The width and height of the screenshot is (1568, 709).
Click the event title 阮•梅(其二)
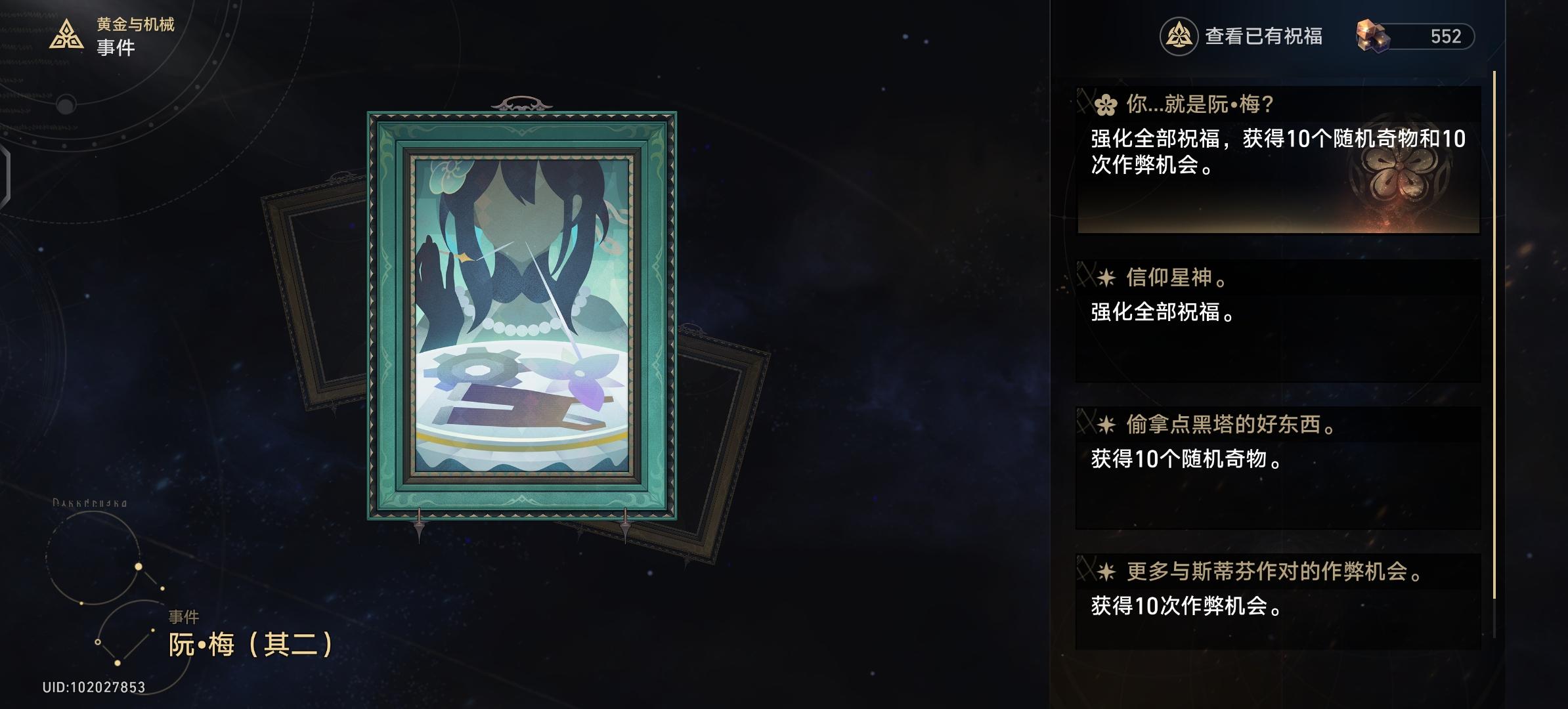pos(251,645)
